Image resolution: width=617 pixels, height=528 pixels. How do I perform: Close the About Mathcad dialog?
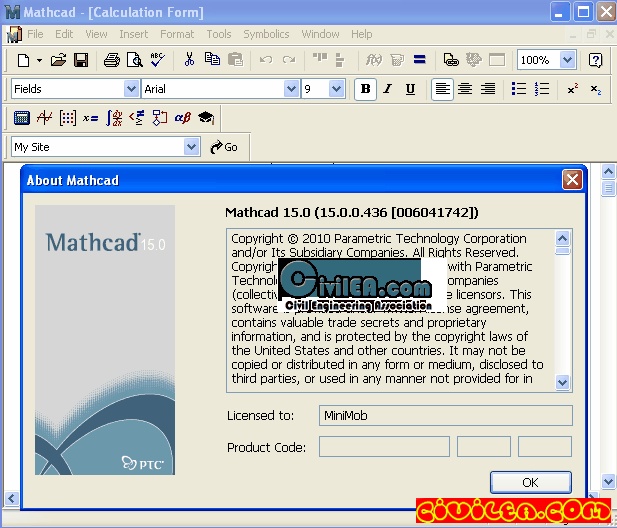(x=572, y=180)
